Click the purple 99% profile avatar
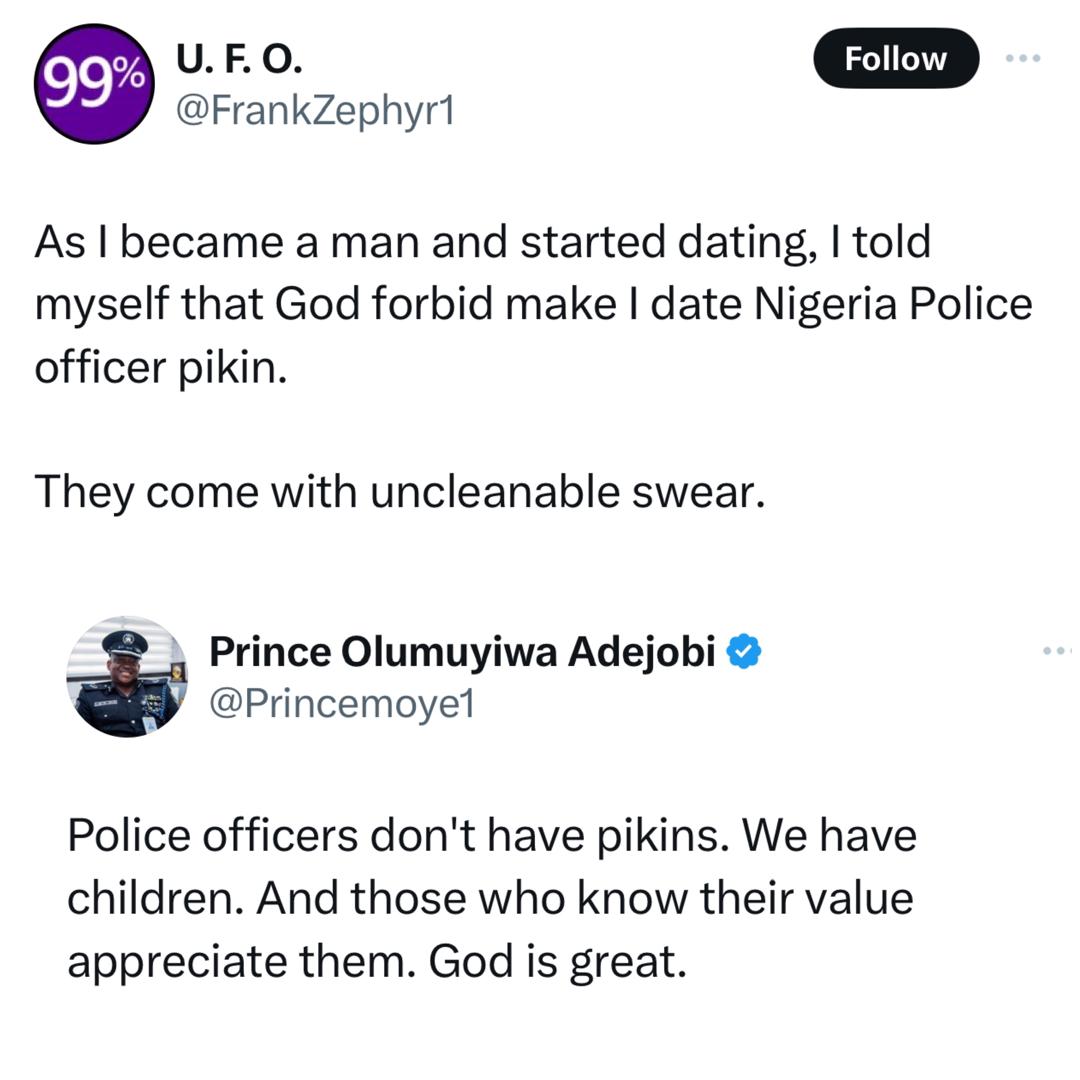1080x1080 pixels. coord(94,84)
